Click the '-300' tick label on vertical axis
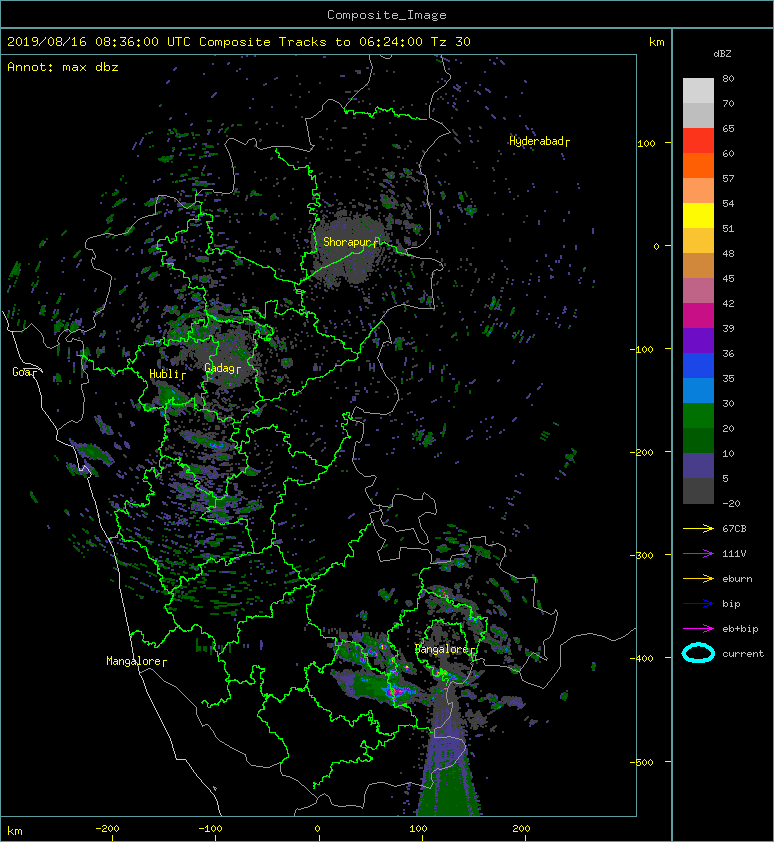This screenshot has height=842, width=774. [x=641, y=555]
